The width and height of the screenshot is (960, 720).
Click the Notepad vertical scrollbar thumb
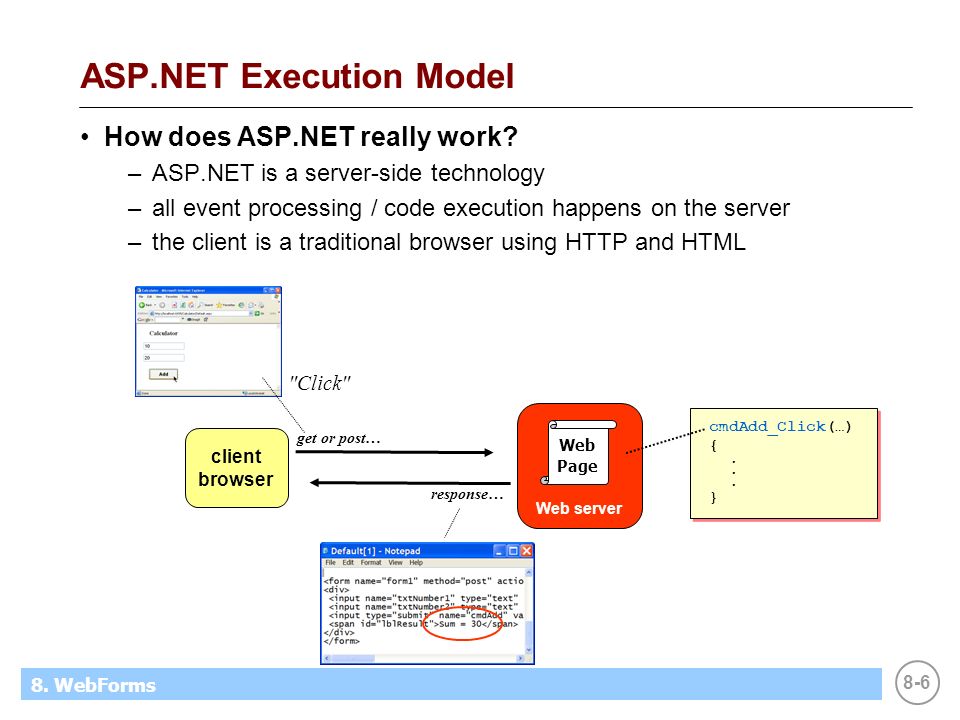click(x=528, y=634)
